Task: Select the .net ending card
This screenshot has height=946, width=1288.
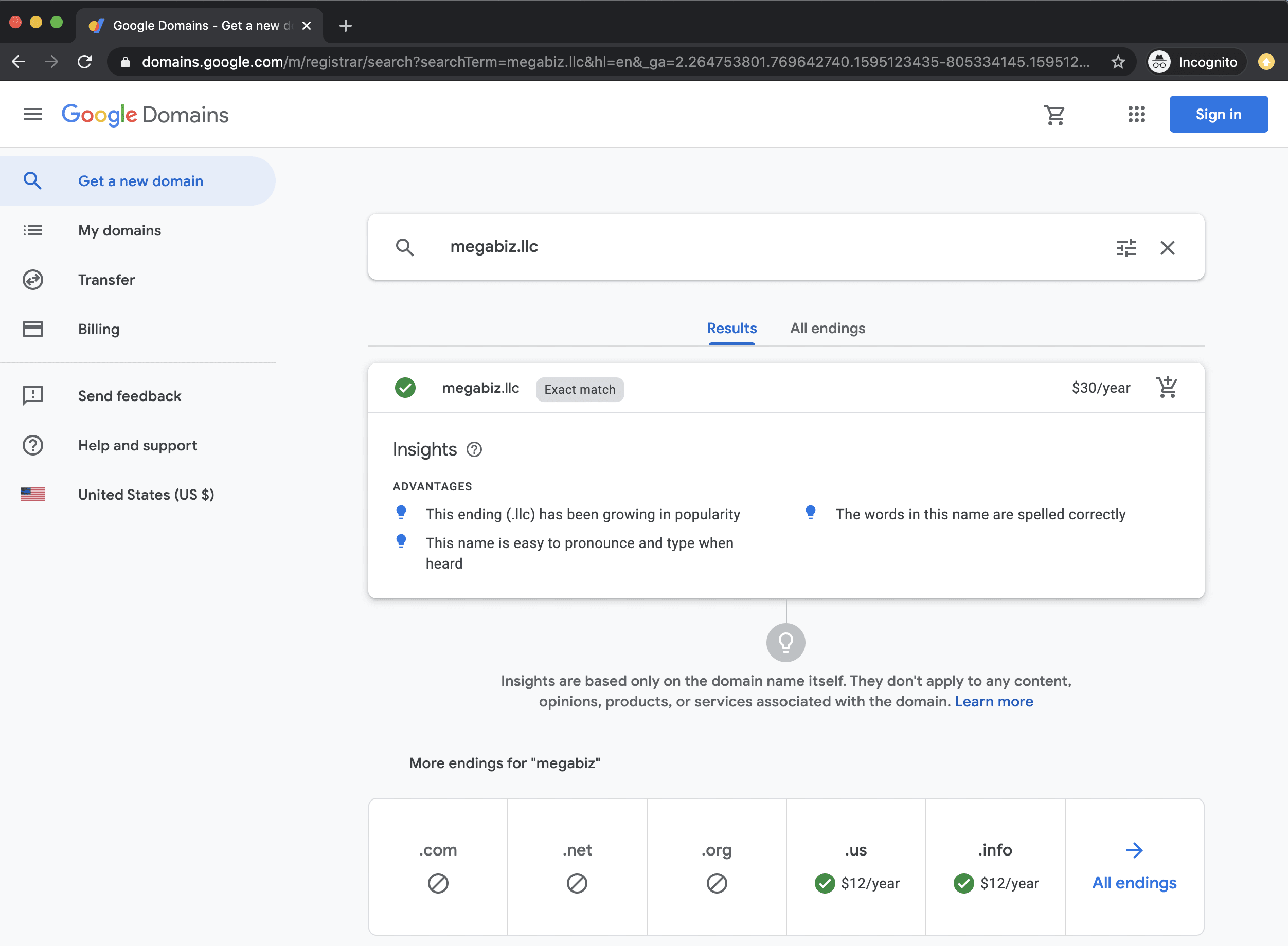Action: coord(577,866)
